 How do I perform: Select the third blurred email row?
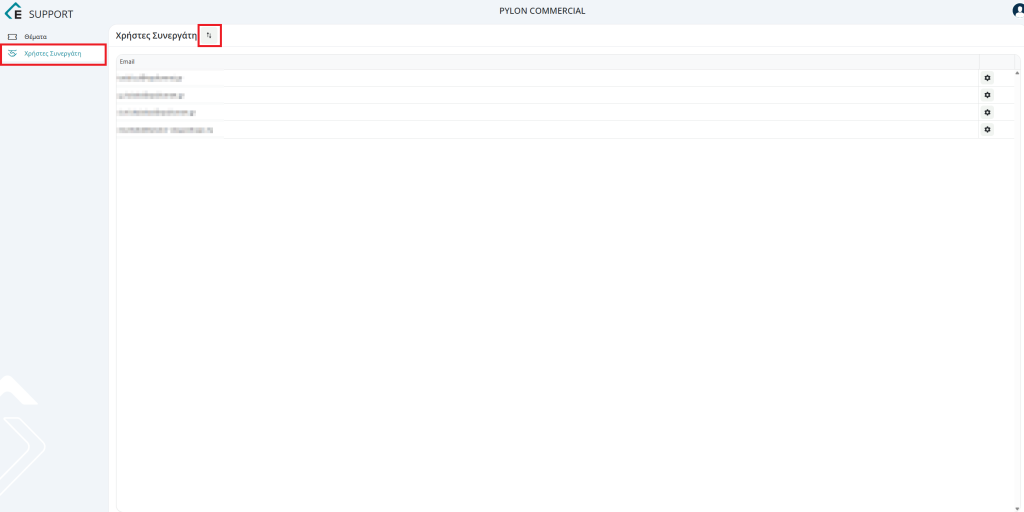pyautogui.click(x=156, y=112)
